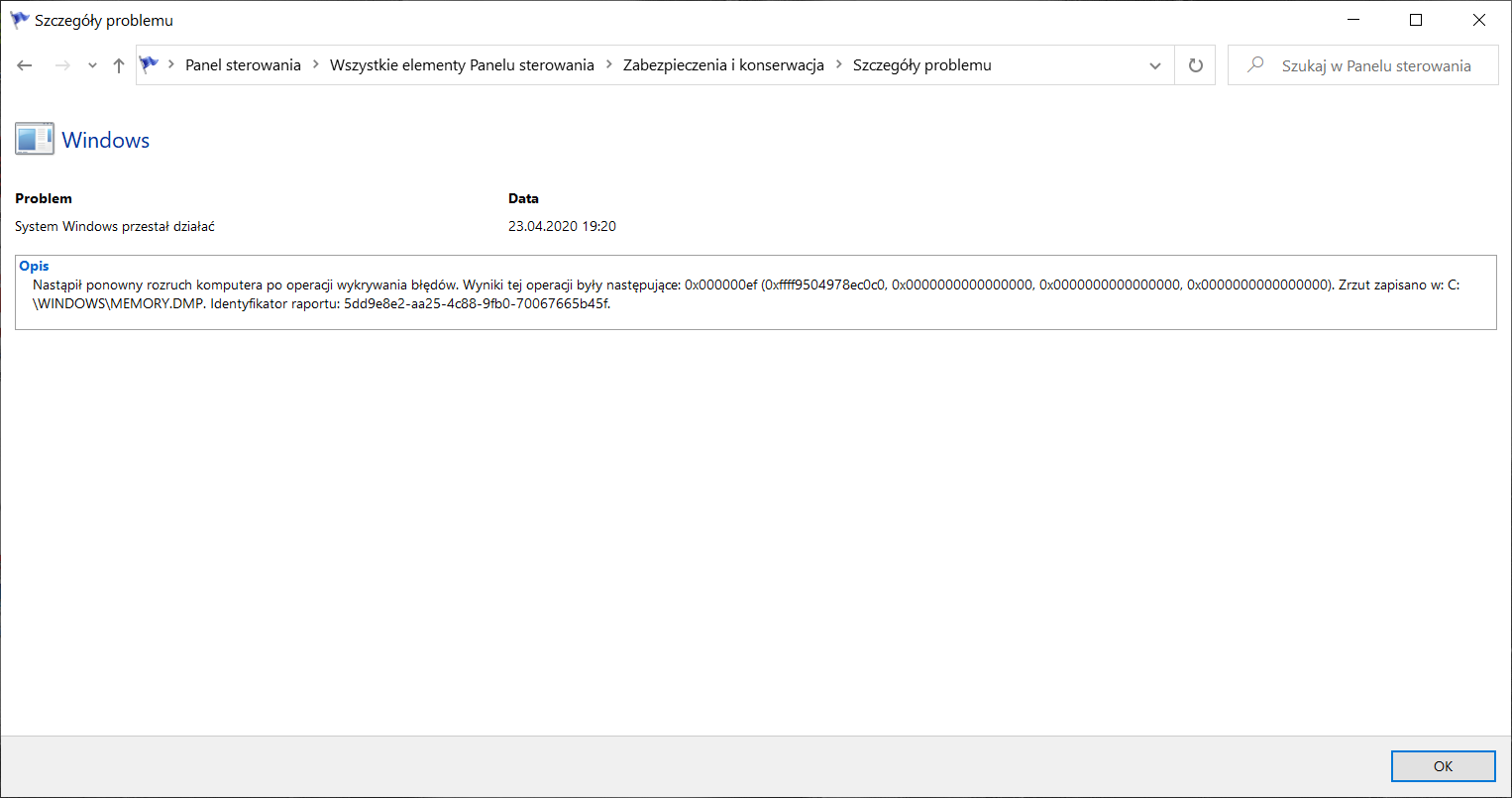Click the Problem column label

[x=44, y=198]
